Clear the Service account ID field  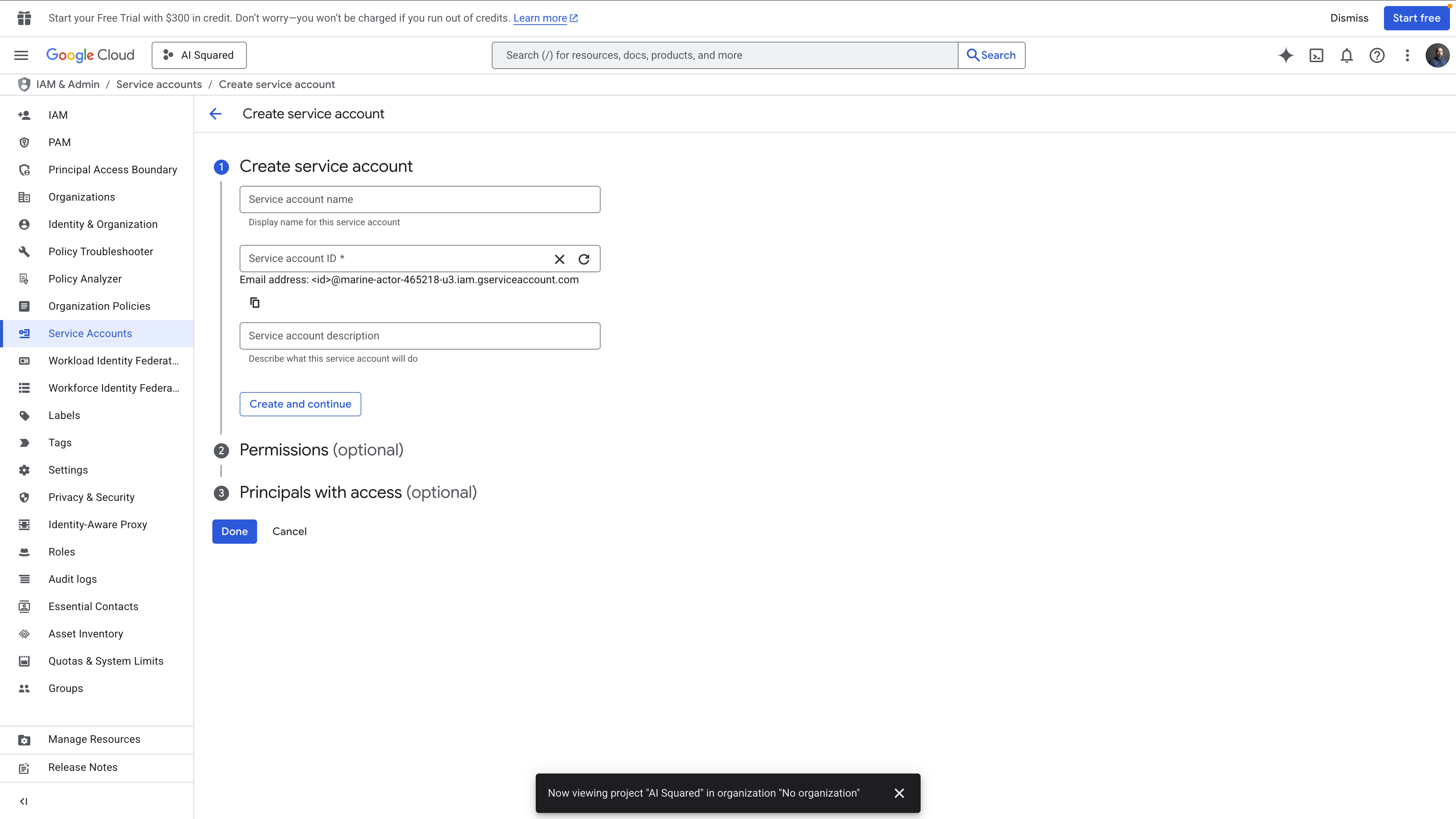click(x=560, y=259)
